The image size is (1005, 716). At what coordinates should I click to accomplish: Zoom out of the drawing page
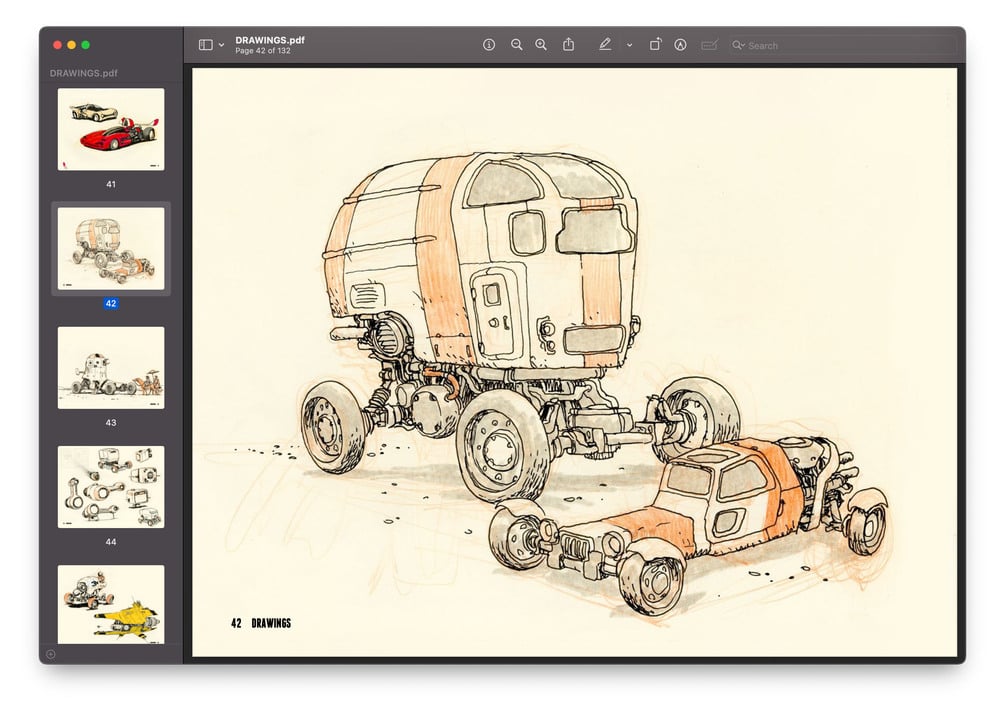[517, 45]
